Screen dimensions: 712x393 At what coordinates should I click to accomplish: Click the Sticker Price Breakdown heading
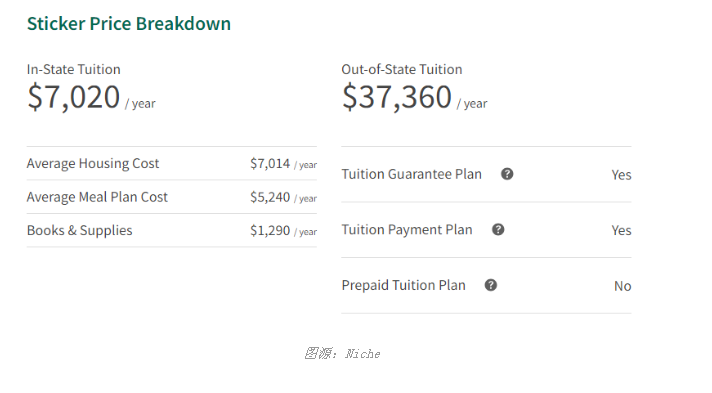pyautogui.click(x=129, y=24)
